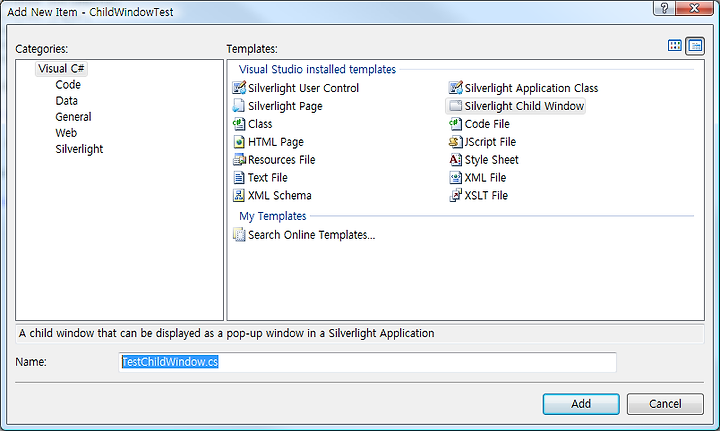The image size is (720, 431).
Task: Select the Web category
Action: coord(66,133)
